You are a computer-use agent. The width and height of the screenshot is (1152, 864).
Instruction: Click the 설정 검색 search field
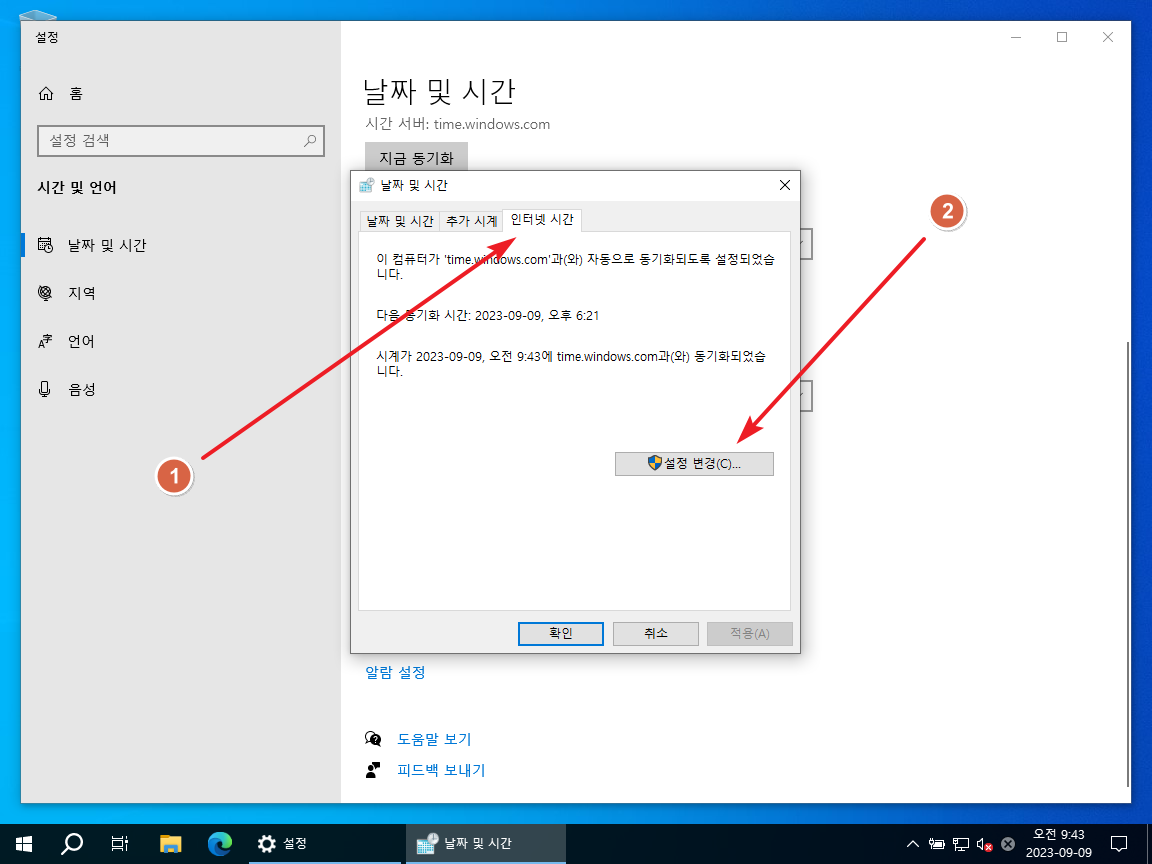point(181,140)
